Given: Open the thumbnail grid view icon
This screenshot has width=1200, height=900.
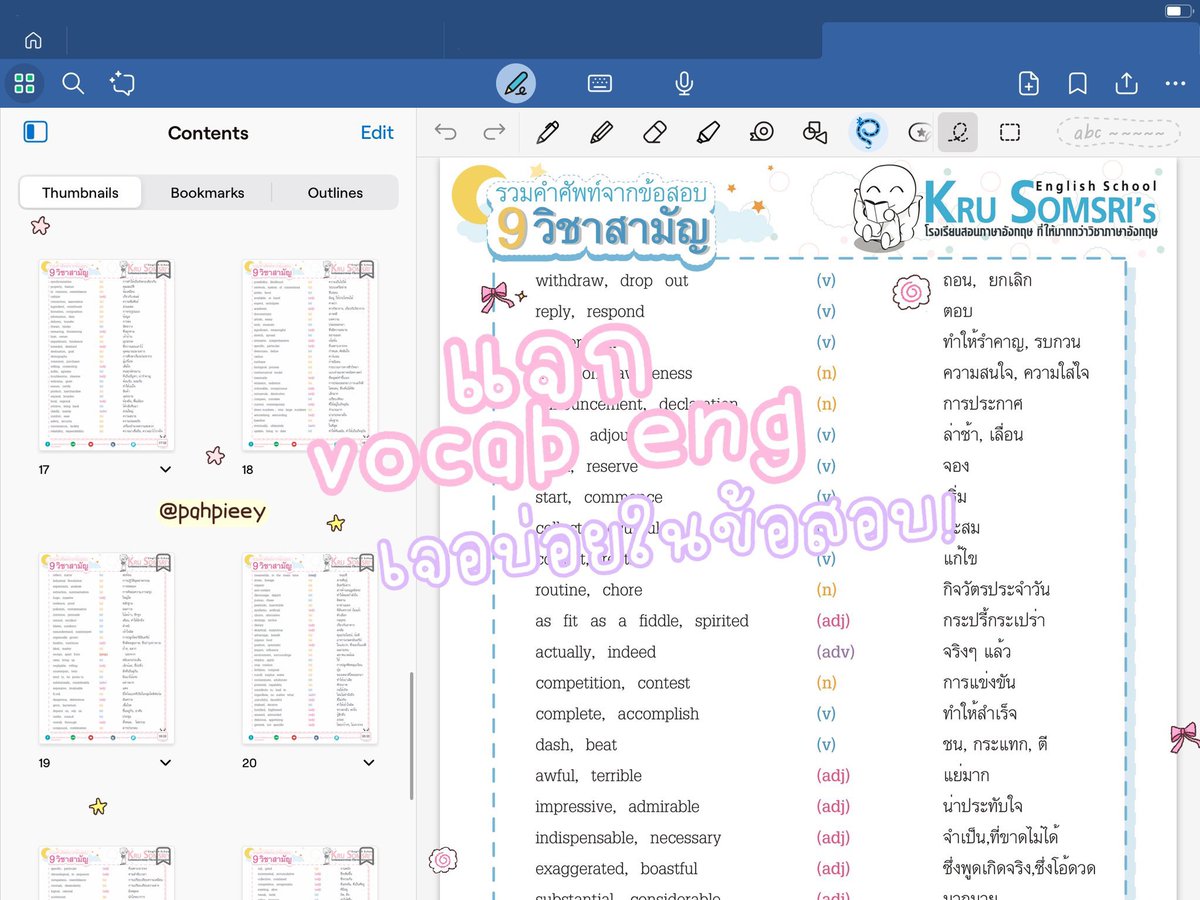Looking at the screenshot, I should (24, 83).
